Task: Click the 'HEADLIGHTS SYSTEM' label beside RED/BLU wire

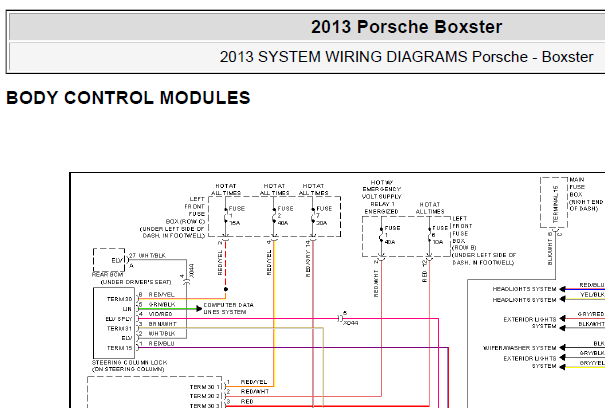Action: click(524, 289)
